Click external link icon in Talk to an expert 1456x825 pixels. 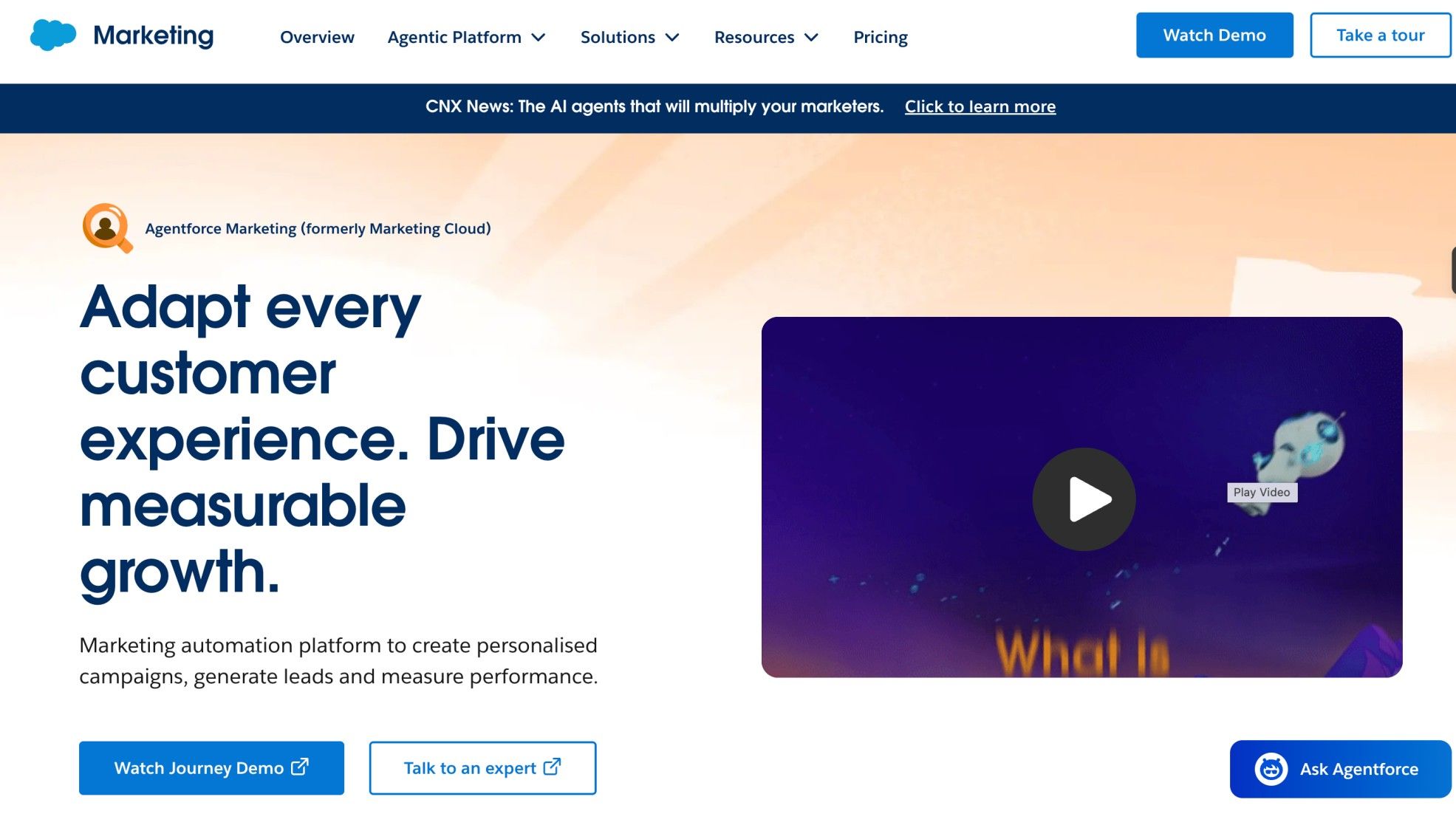click(x=552, y=767)
